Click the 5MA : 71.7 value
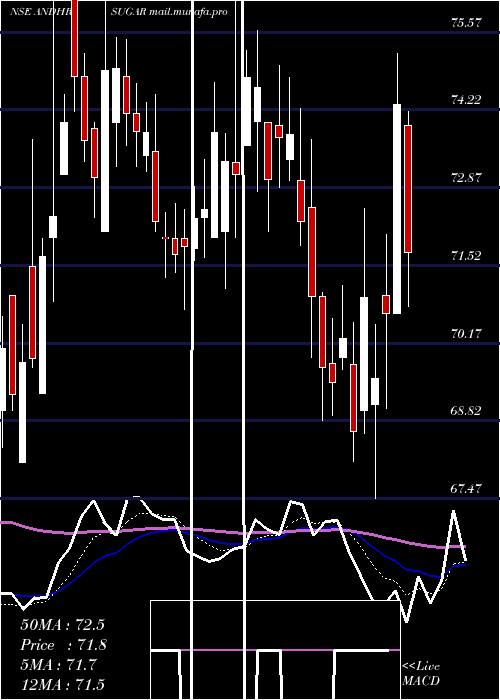Viewport: 500px width, 700px height. 58,665
